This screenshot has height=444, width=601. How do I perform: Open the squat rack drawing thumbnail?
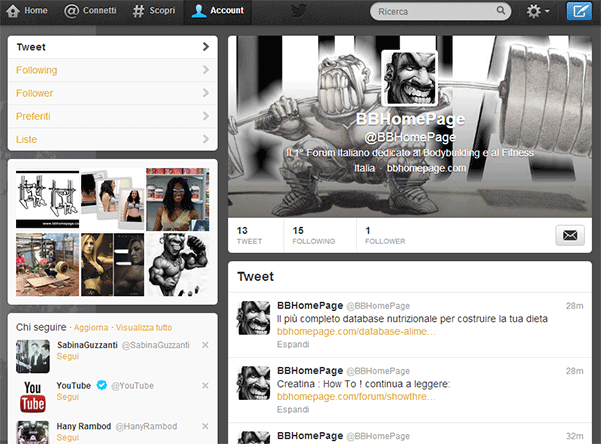[48, 199]
